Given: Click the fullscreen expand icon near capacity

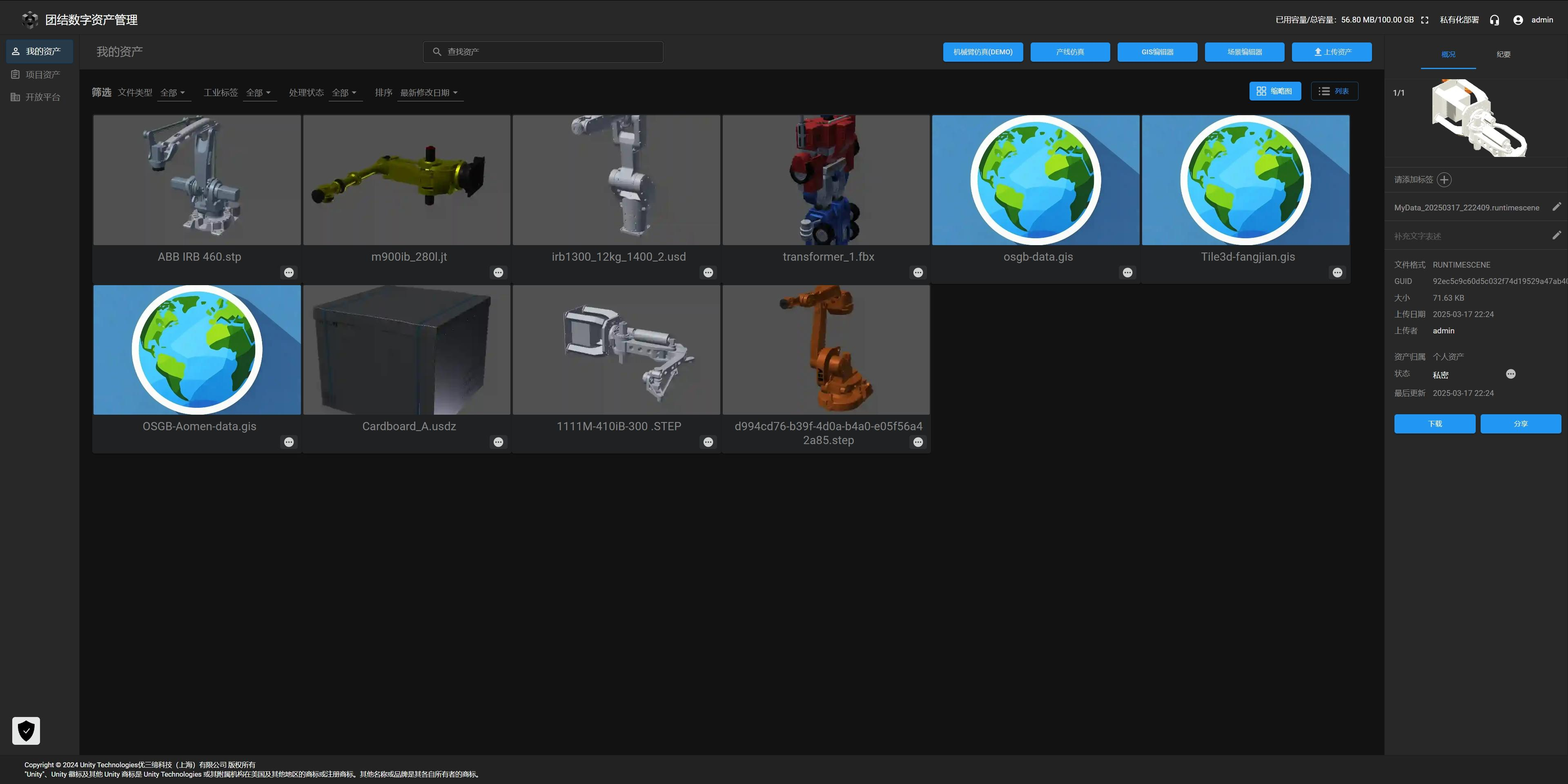Looking at the screenshot, I should click(1424, 20).
